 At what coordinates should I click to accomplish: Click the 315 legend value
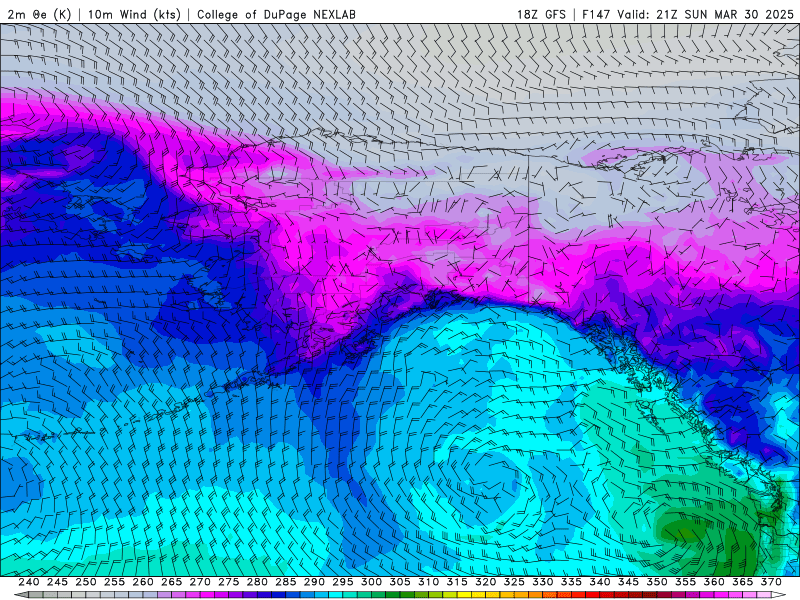click(x=457, y=582)
